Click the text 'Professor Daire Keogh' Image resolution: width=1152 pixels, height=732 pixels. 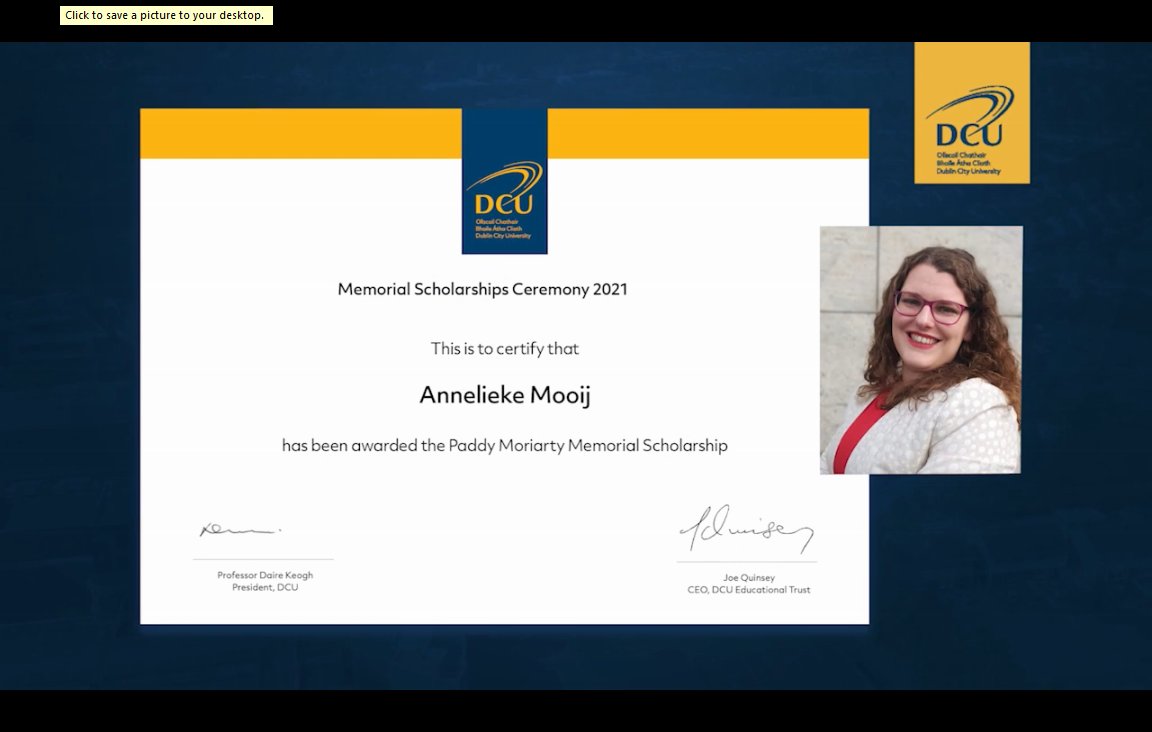(x=265, y=575)
